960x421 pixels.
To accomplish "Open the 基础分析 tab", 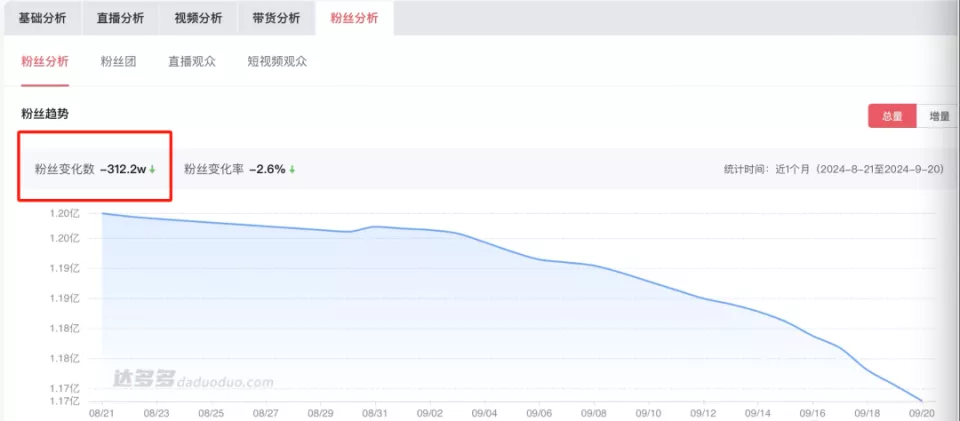I will point(43,18).
